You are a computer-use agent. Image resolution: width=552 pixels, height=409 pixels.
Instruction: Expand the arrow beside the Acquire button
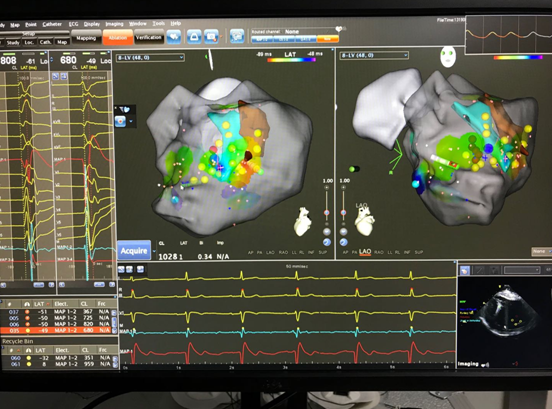[154, 251]
